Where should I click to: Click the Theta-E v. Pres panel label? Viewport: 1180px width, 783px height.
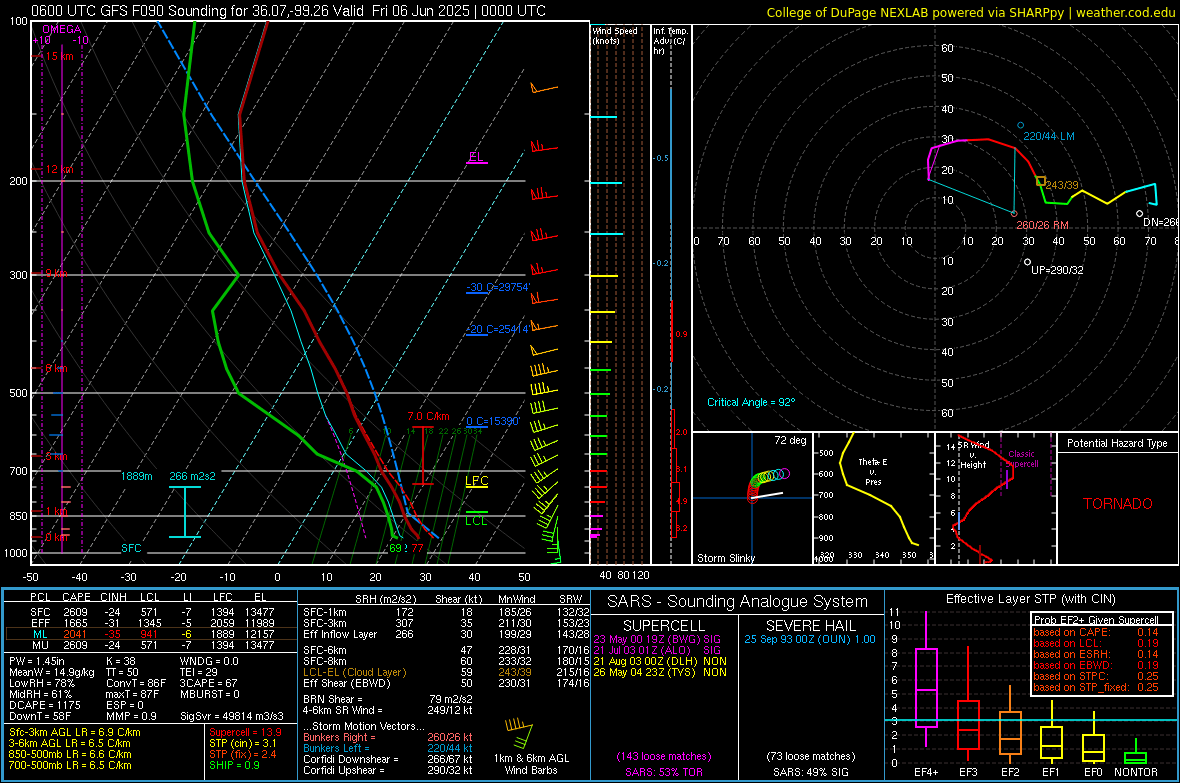pyautogui.click(x=872, y=471)
